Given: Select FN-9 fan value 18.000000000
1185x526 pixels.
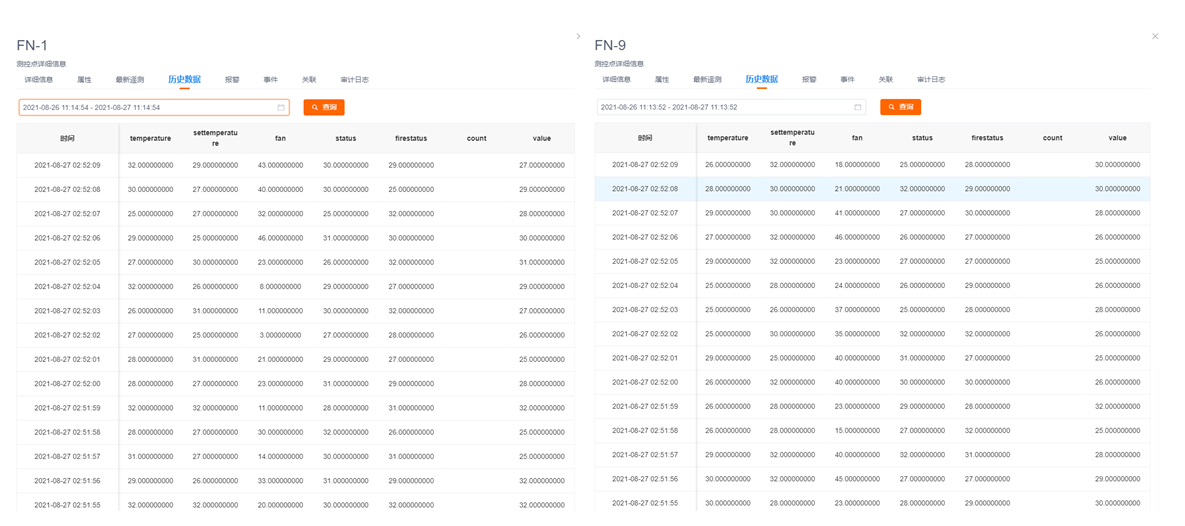Looking at the screenshot, I should [857, 164].
